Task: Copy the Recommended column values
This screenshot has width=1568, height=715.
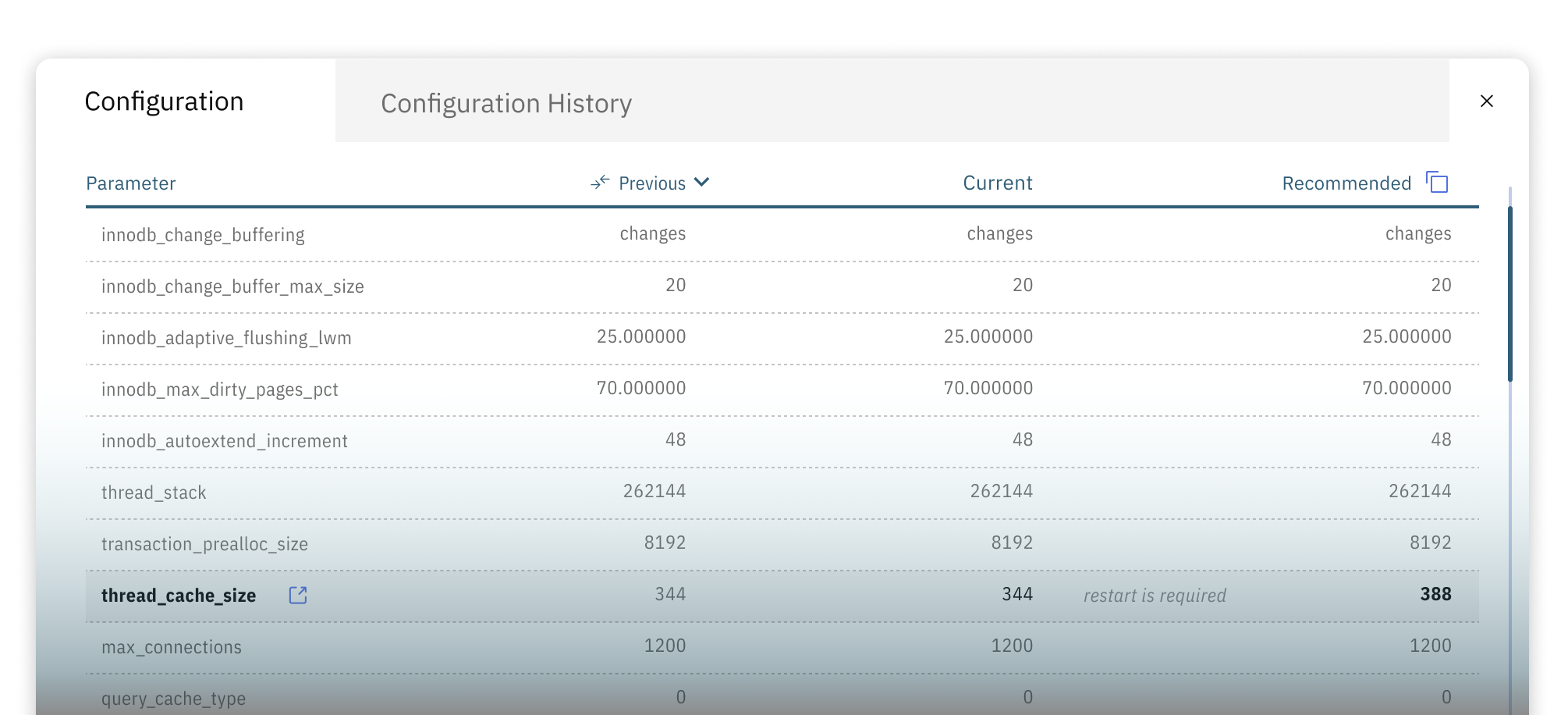Action: pos(1438,182)
